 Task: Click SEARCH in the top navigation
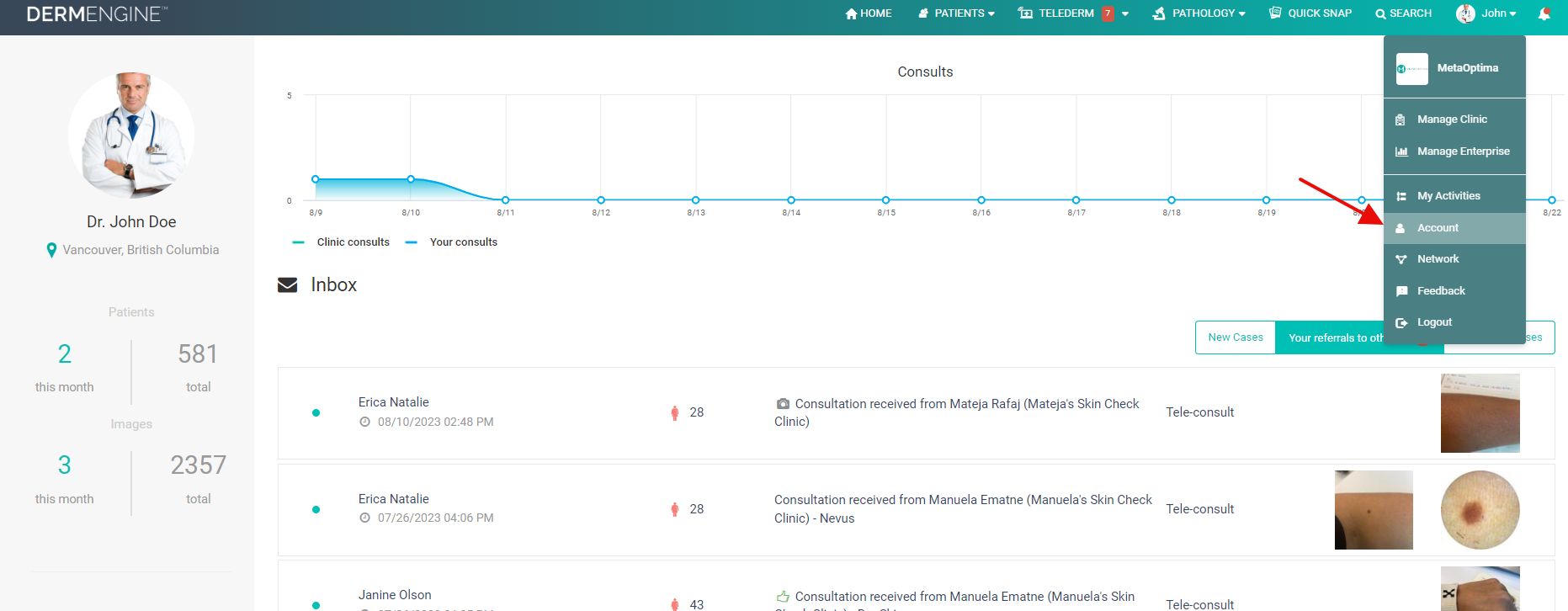coord(1403,13)
